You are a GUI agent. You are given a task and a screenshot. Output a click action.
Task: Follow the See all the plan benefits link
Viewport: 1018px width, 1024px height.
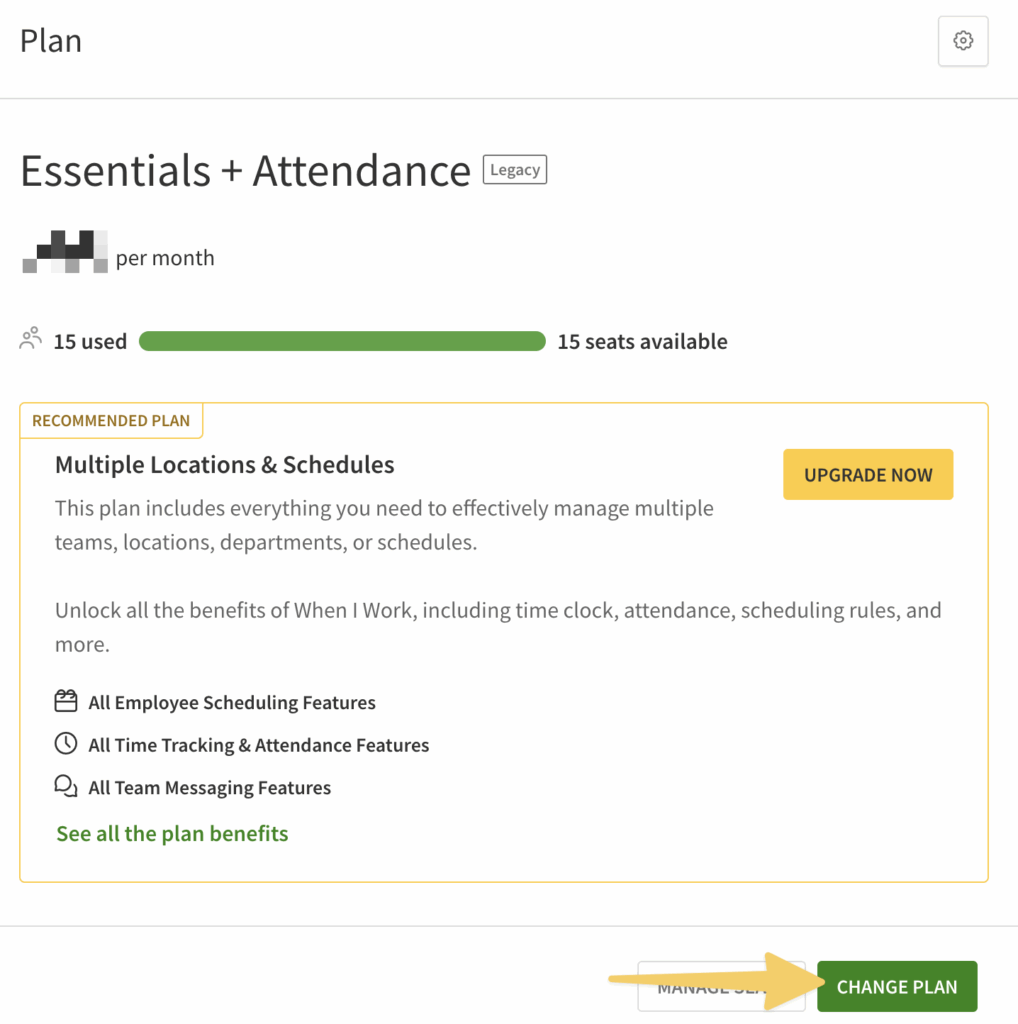(172, 834)
